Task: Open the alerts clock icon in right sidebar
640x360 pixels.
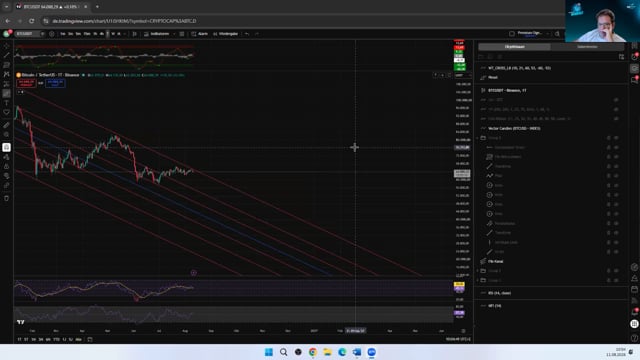Action: point(634,57)
